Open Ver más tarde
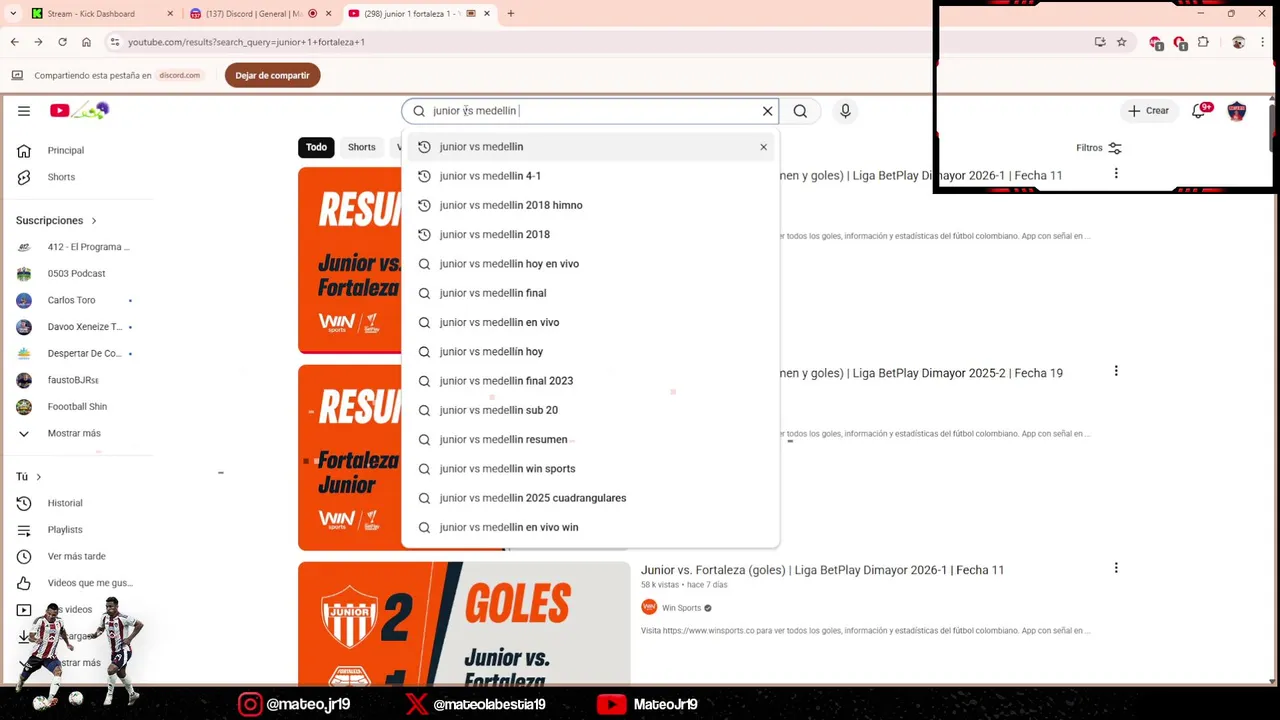Viewport: 1280px width, 720px height. tap(75, 556)
